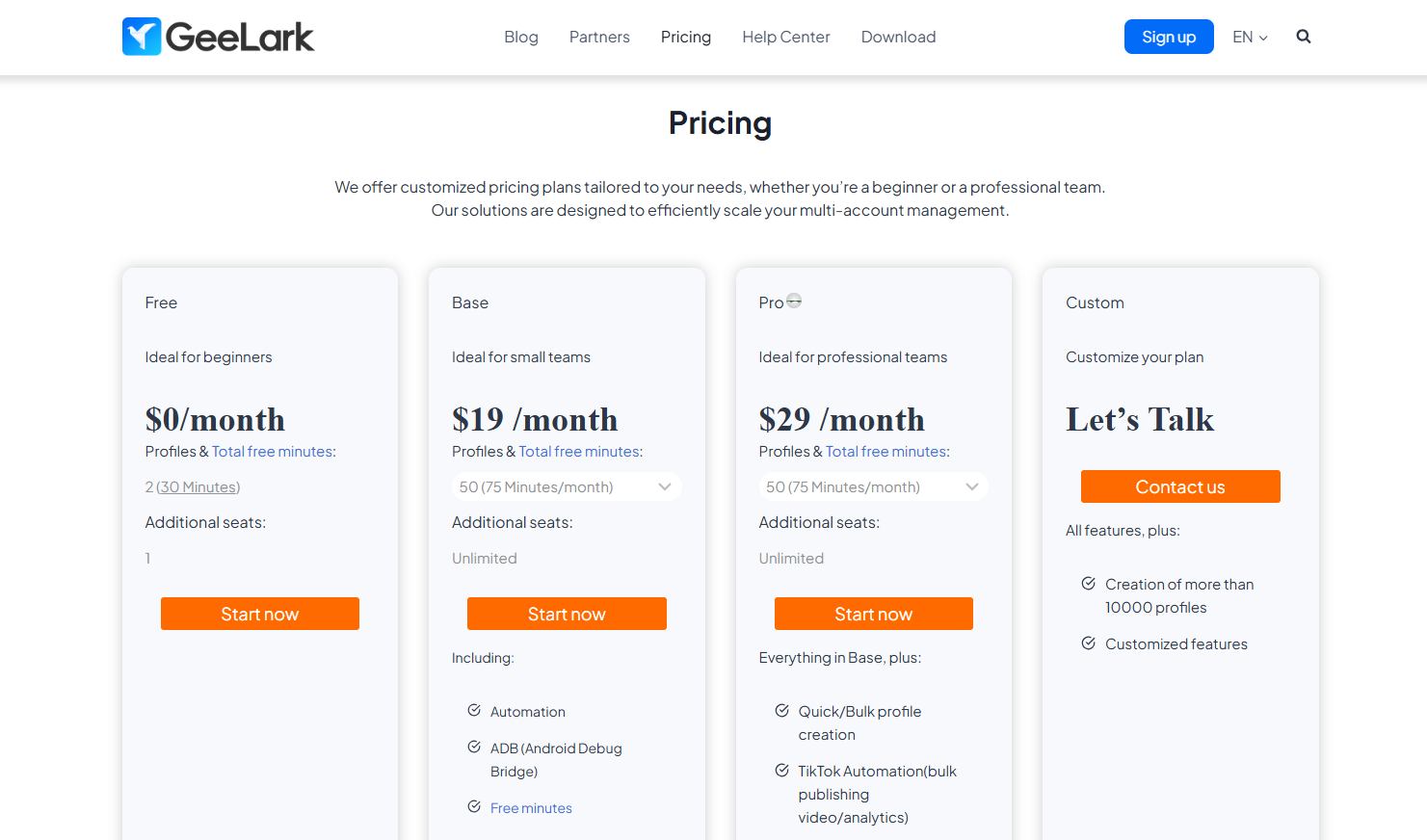The width and height of the screenshot is (1427, 840).
Task: Click the blue Sign up button
Action: (x=1169, y=37)
